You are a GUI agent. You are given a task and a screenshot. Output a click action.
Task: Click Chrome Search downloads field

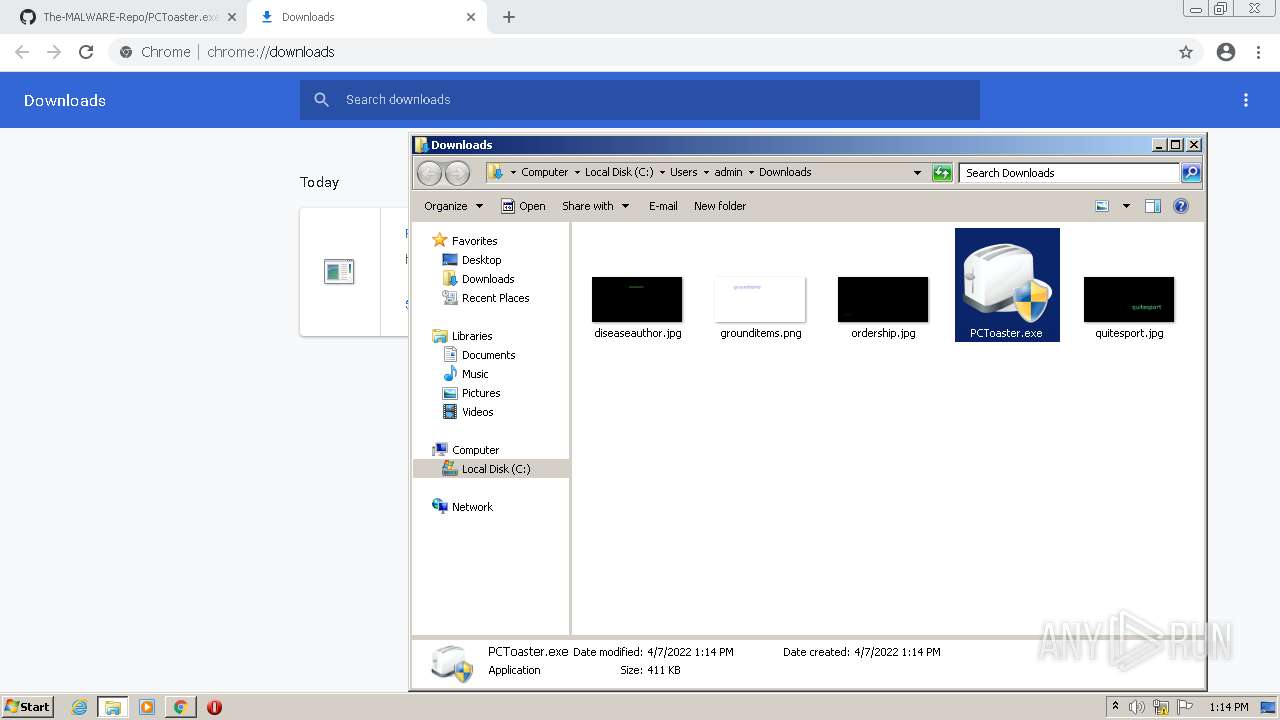640,100
